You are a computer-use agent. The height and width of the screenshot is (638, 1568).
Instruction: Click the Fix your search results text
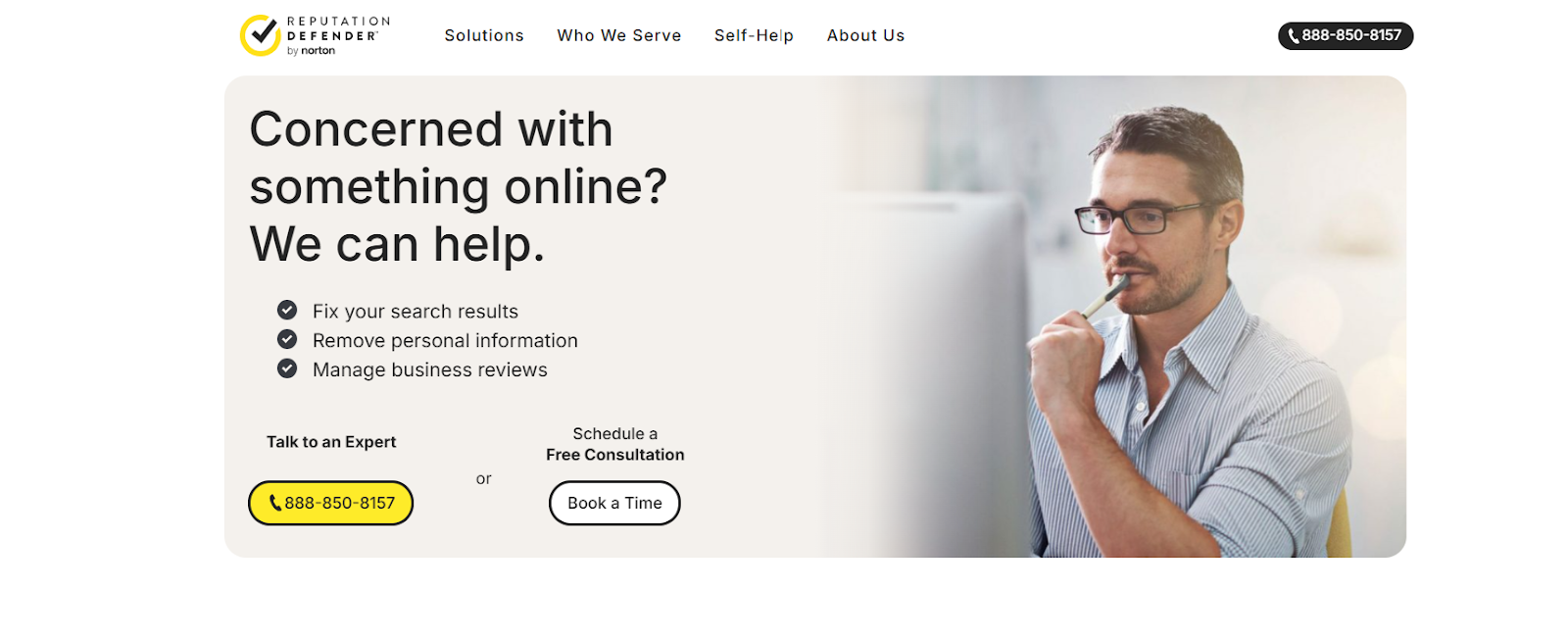pyautogui.click(x=416, y=312)
